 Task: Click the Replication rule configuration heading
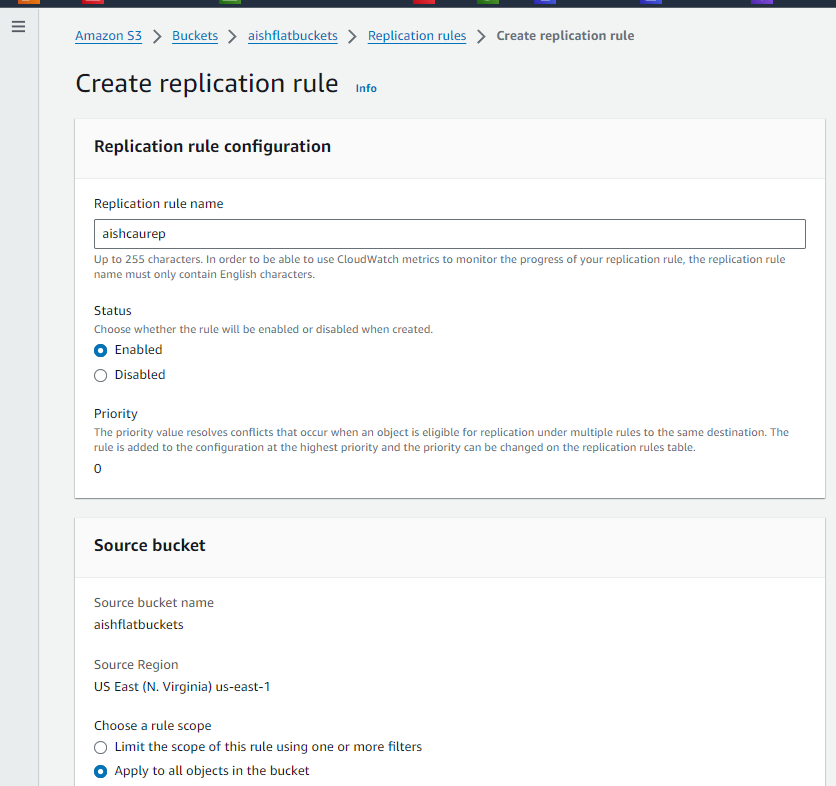click(x=212, y=146)
